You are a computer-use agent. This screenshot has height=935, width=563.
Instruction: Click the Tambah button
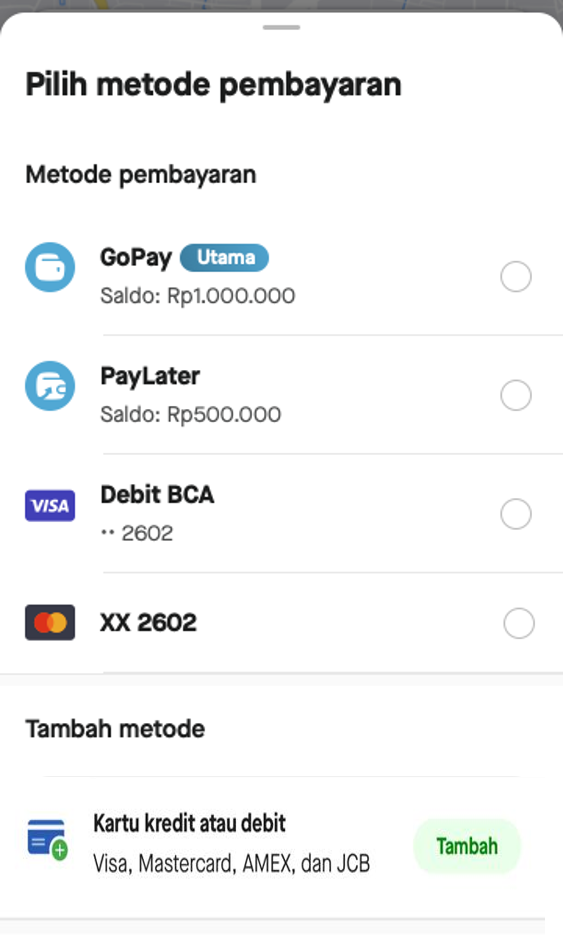click(467, 846)
